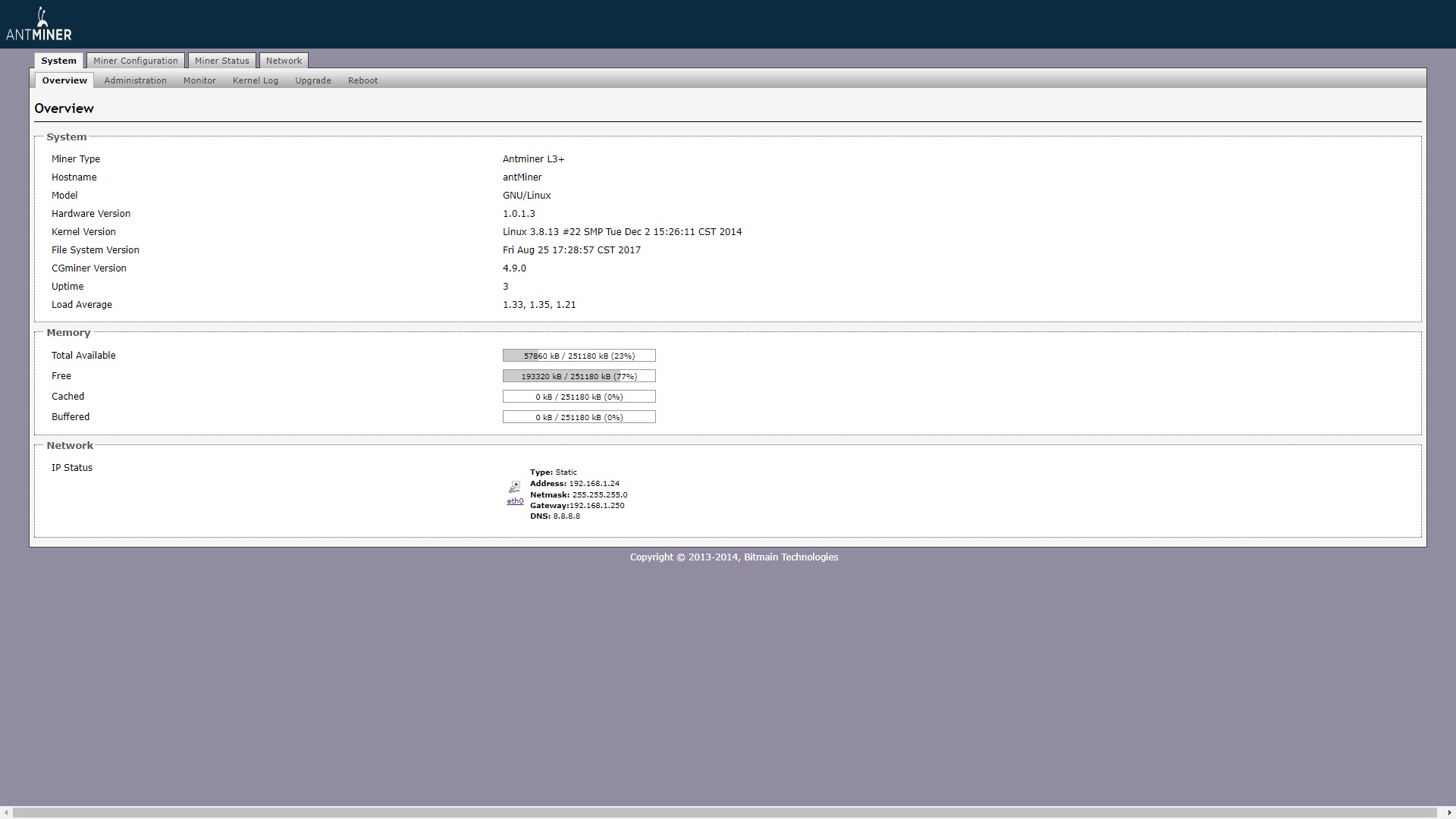The width and height of the screenshot is (1456, 819).
Task: Click the scrollbar right arrow
Action: 1449,813
